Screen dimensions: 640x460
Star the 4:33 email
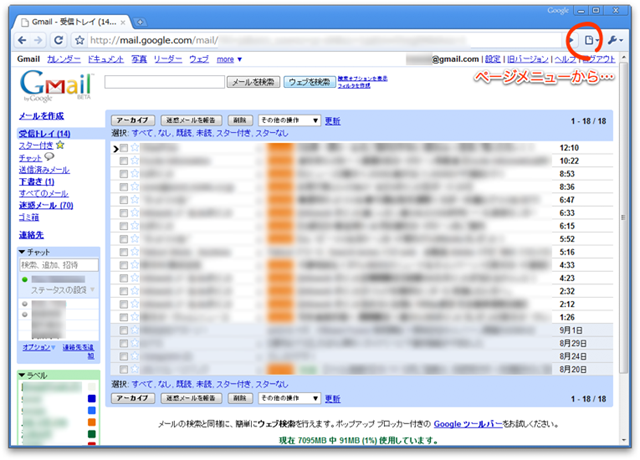tap(135, 265)
